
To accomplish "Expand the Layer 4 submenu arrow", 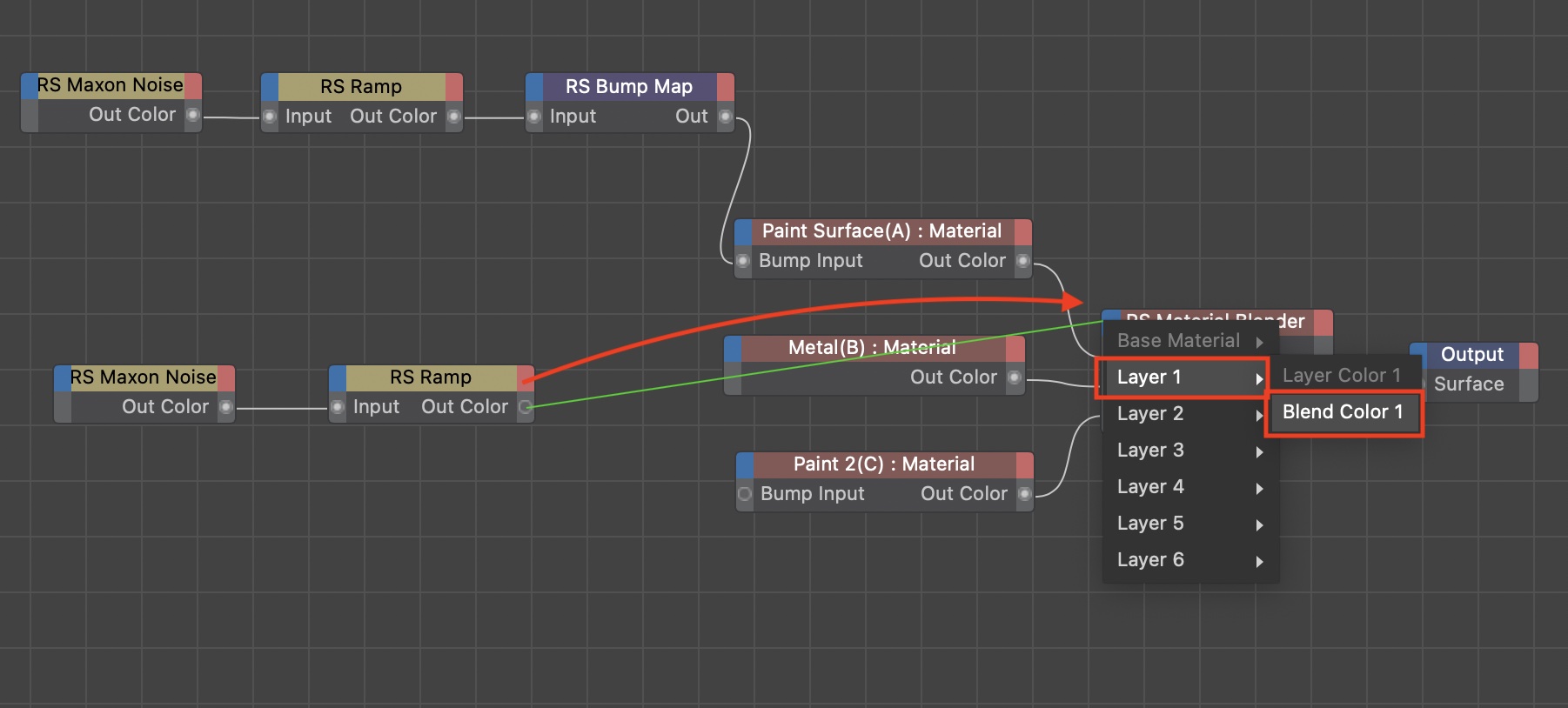I will tap(1259, 488).
